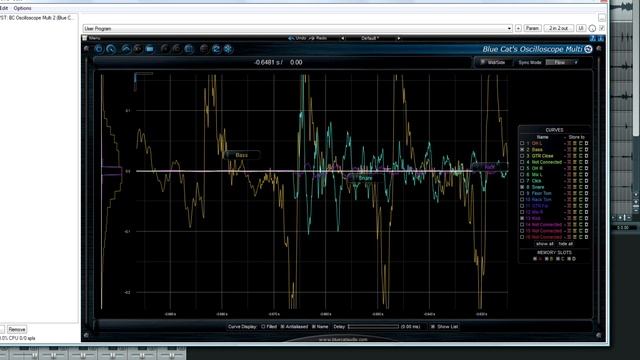This screenshot has height=360, width=640.
Task: Store GTR Close curve to memory slot B
Action: (x=575, y=156)
